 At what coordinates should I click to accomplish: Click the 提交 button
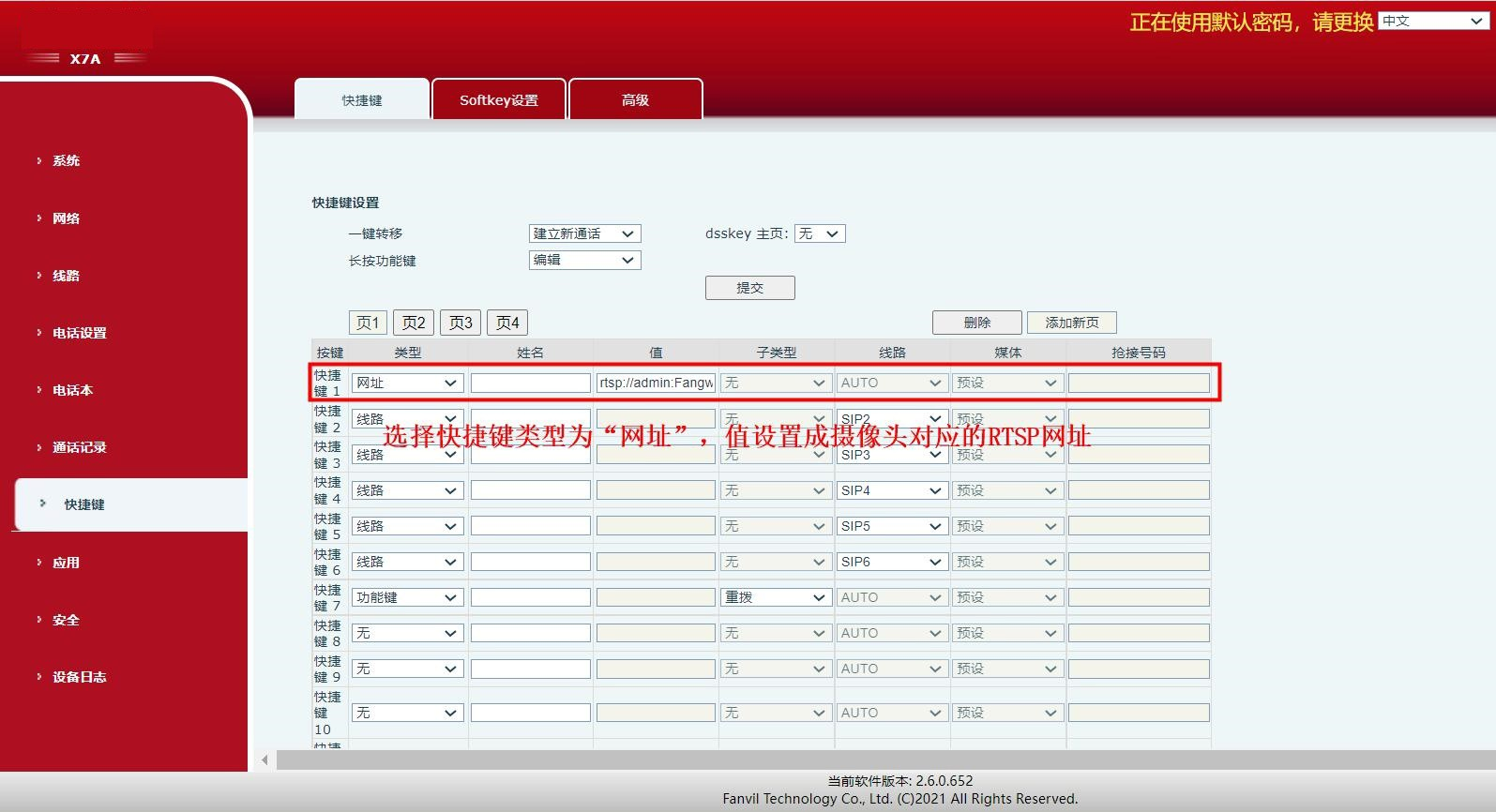[750, 288]
